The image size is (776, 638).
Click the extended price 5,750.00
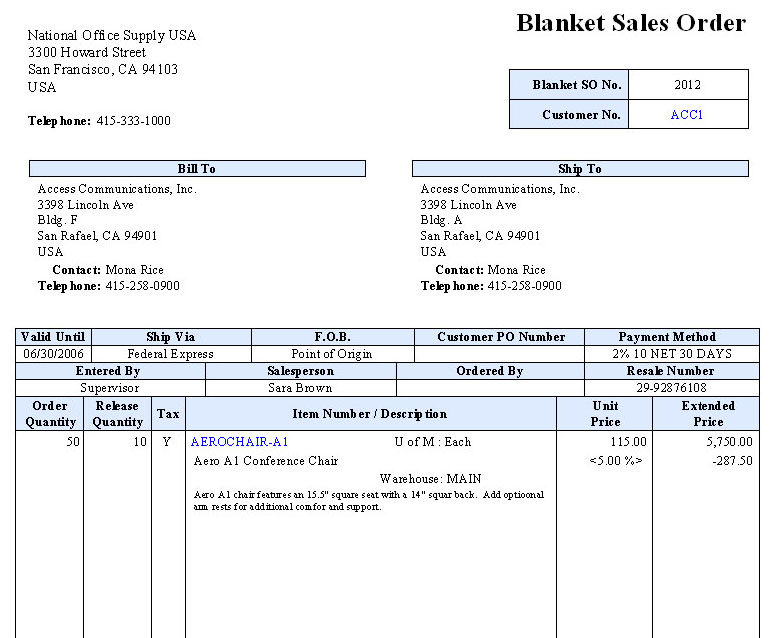click(x=730, y=442)
